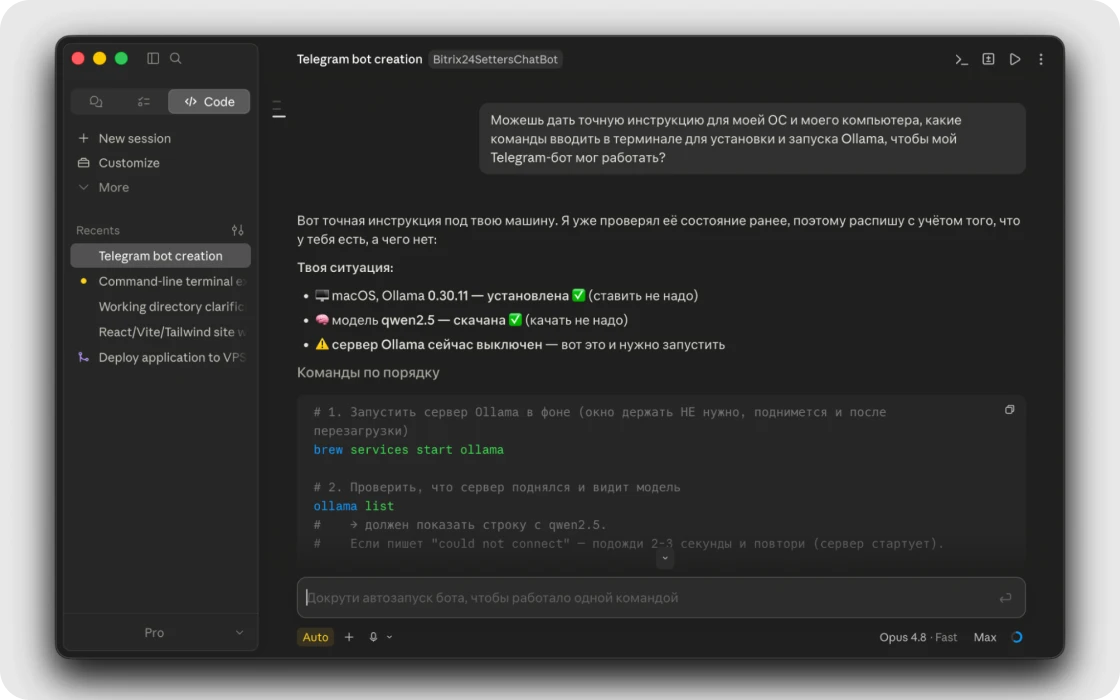This screenshot has width=1120, height=700.
Task: Open microphone options dropdown arrow
Action: coord(389,637)
